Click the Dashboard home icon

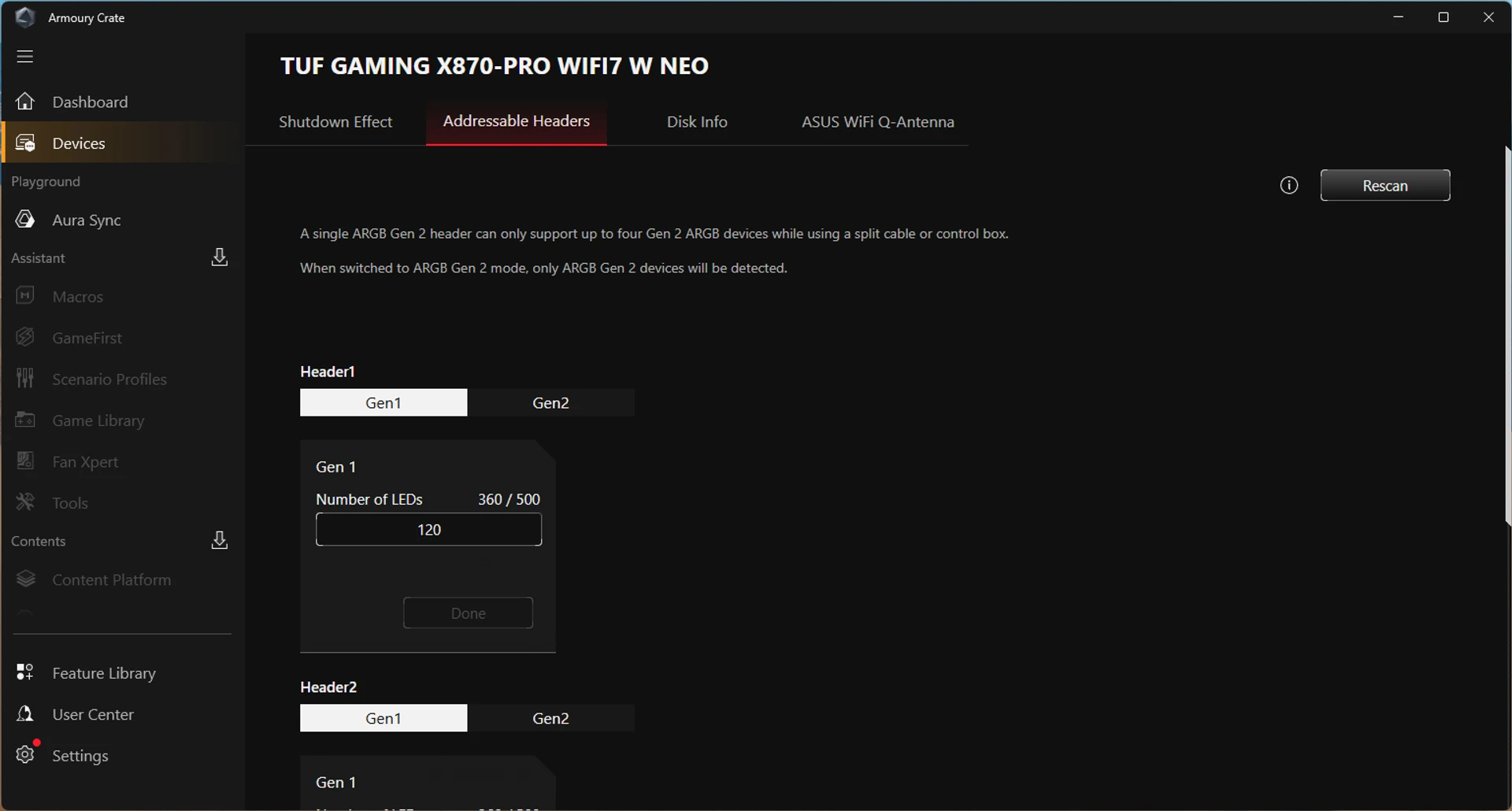(25, 102)
